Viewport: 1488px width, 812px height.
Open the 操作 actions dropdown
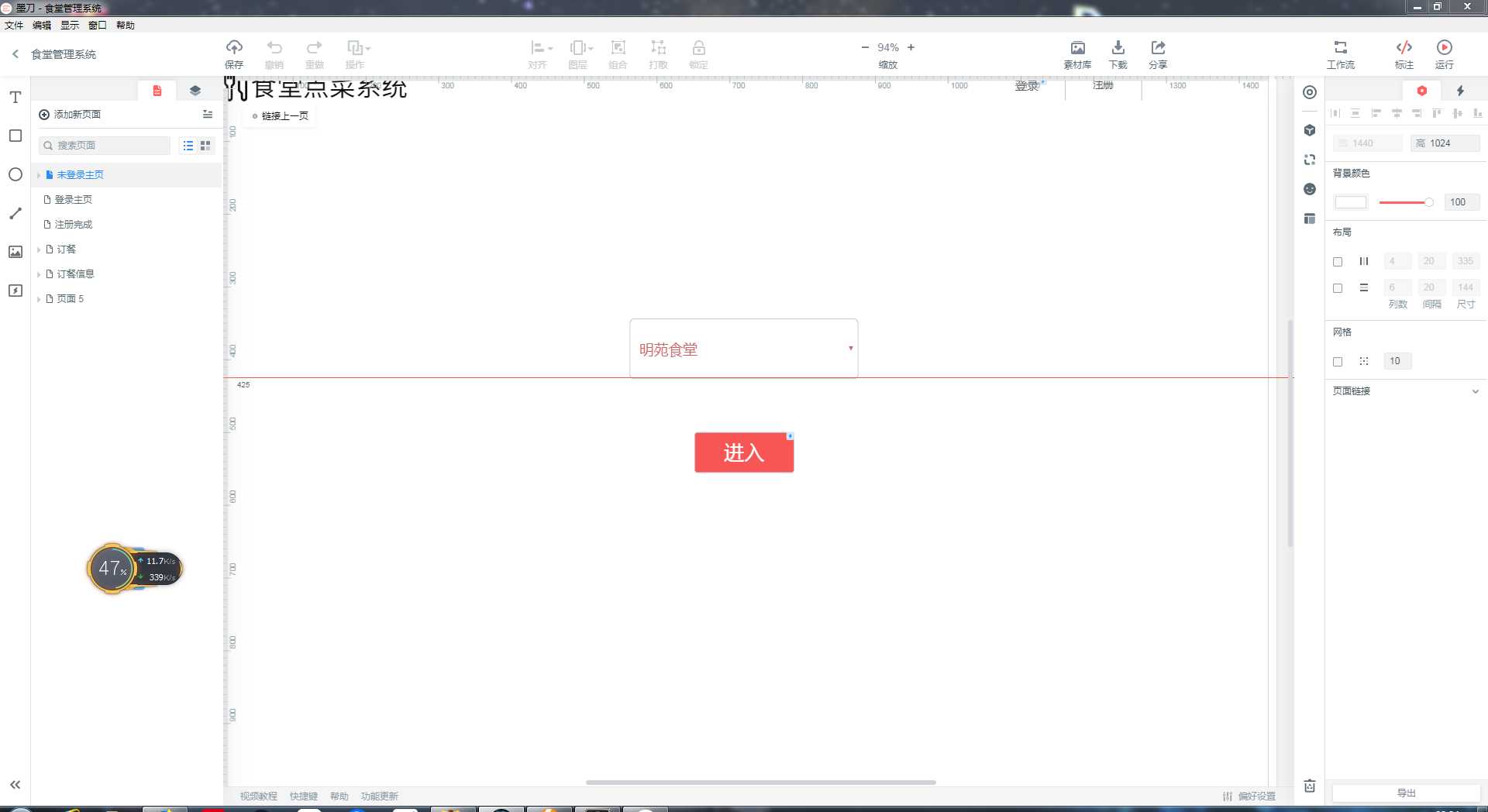357,54
